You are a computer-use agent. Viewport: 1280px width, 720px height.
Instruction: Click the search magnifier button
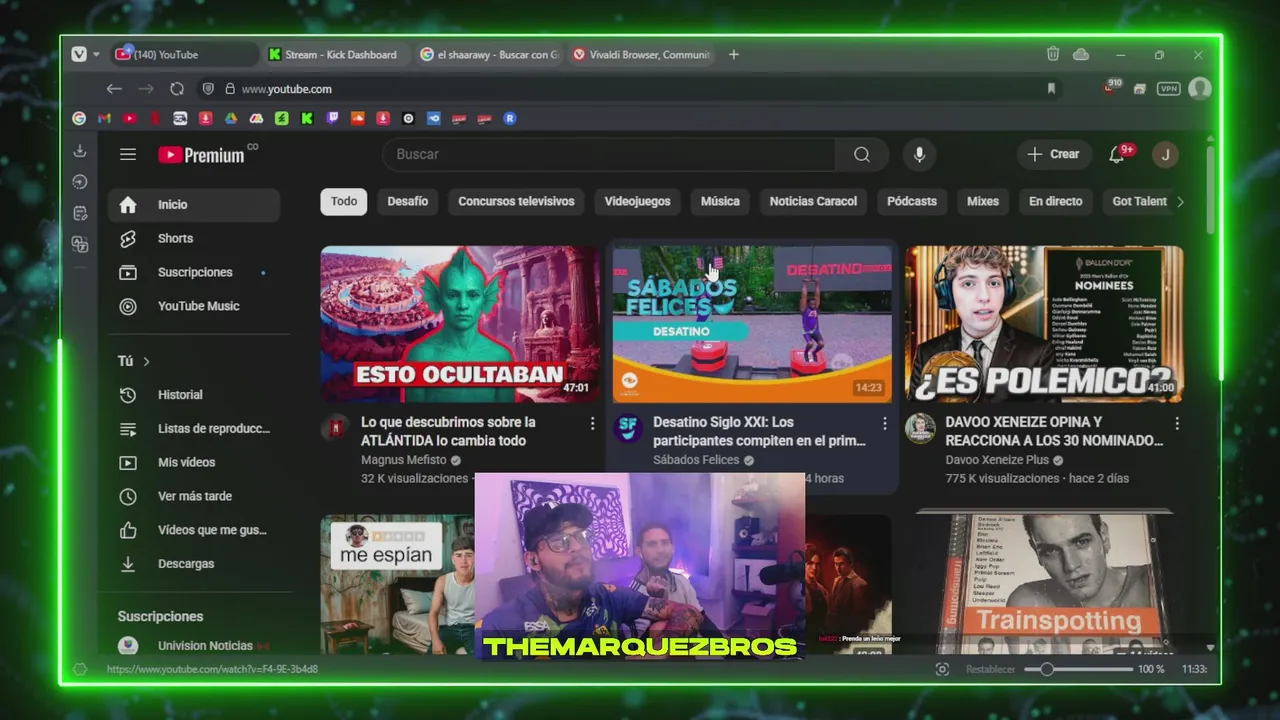click(862, 154)
